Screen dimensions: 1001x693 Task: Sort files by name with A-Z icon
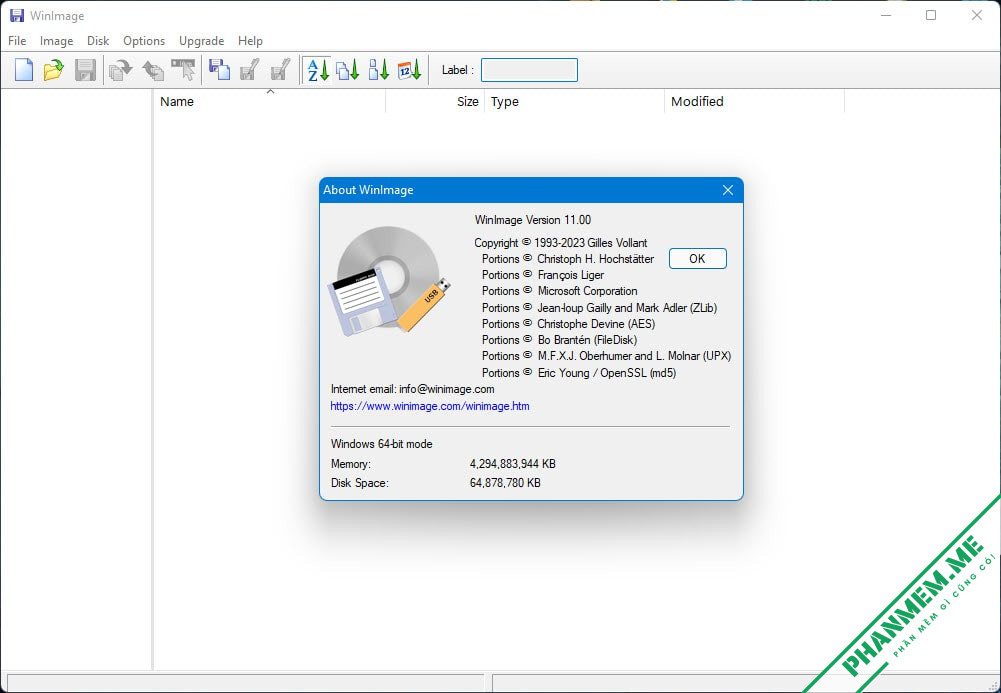tap(317, 70)
